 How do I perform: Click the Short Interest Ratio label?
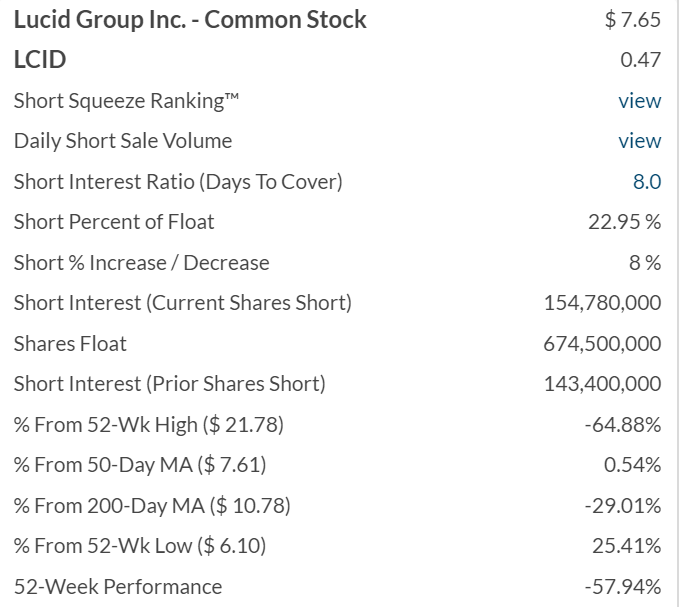[x=178, y=182]
